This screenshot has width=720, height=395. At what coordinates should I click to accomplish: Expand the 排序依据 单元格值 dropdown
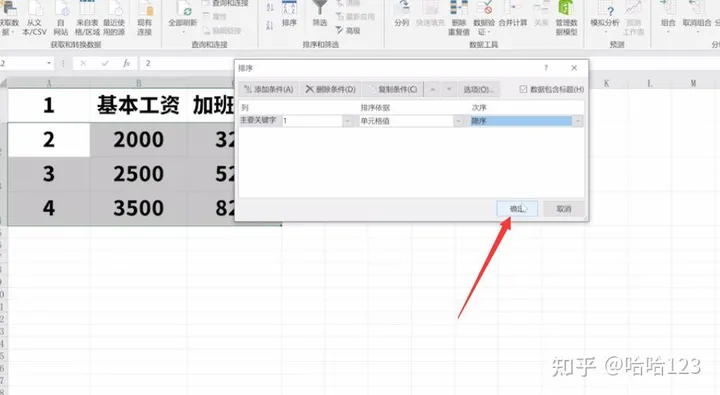pos(458,121)
